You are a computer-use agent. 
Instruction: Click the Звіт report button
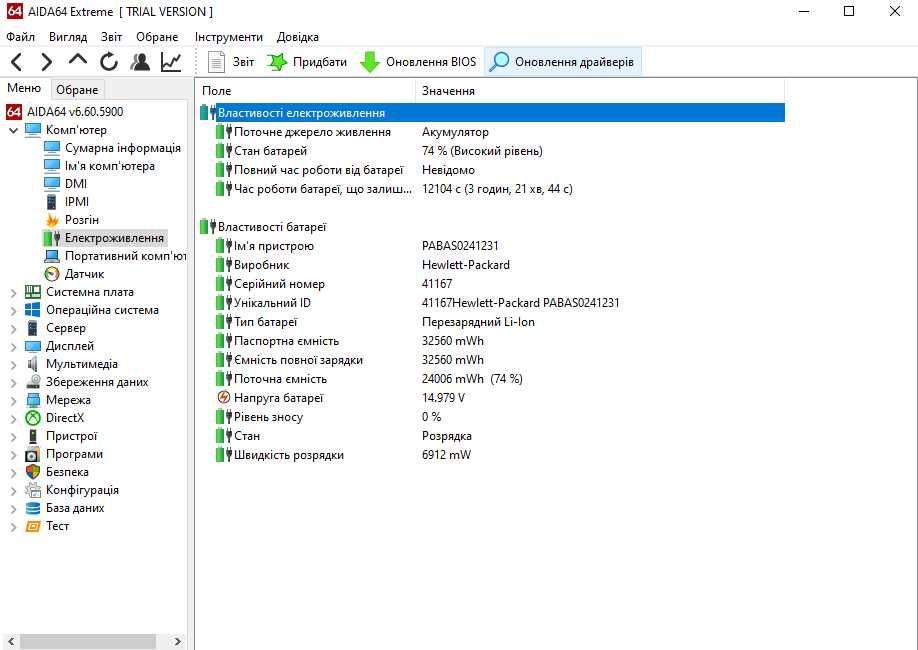231,61
